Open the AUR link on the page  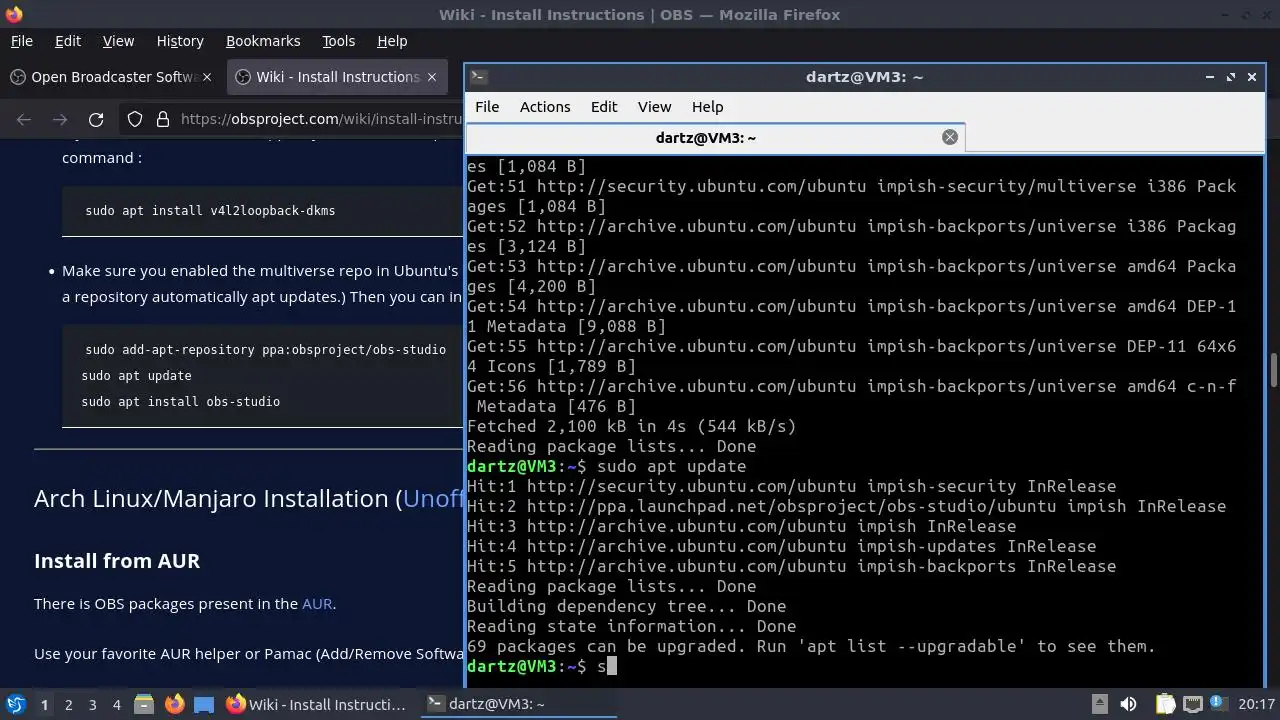(317, 604)
